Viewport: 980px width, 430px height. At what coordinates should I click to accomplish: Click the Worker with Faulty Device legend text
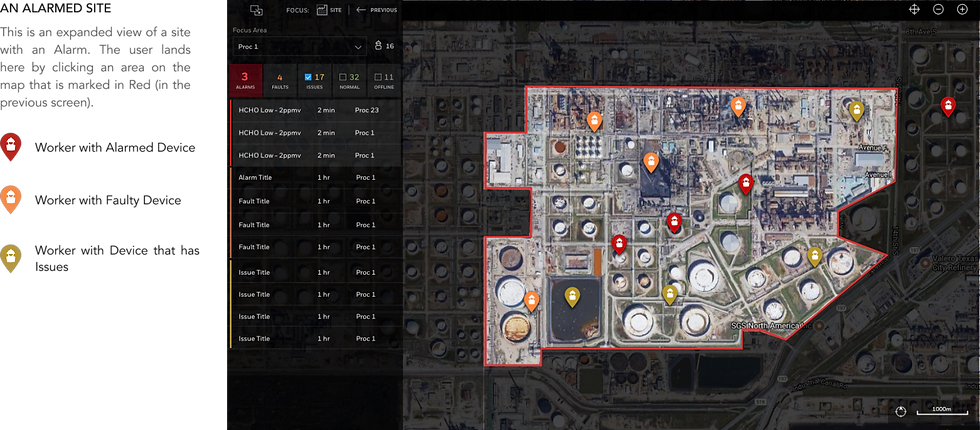tap(108, 201)
